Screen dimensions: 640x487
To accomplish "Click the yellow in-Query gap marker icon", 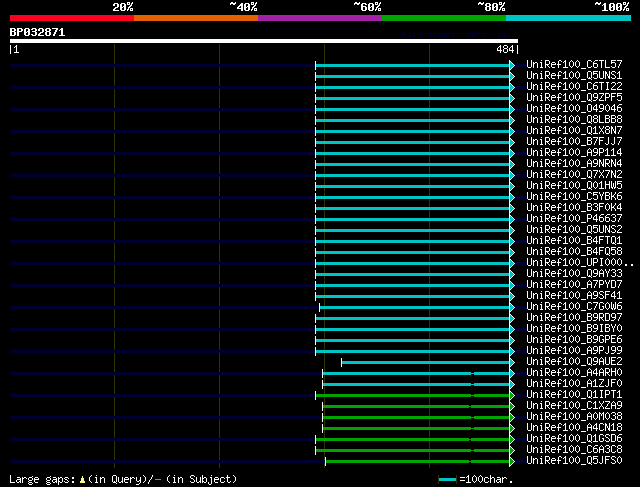I will 82,480.
